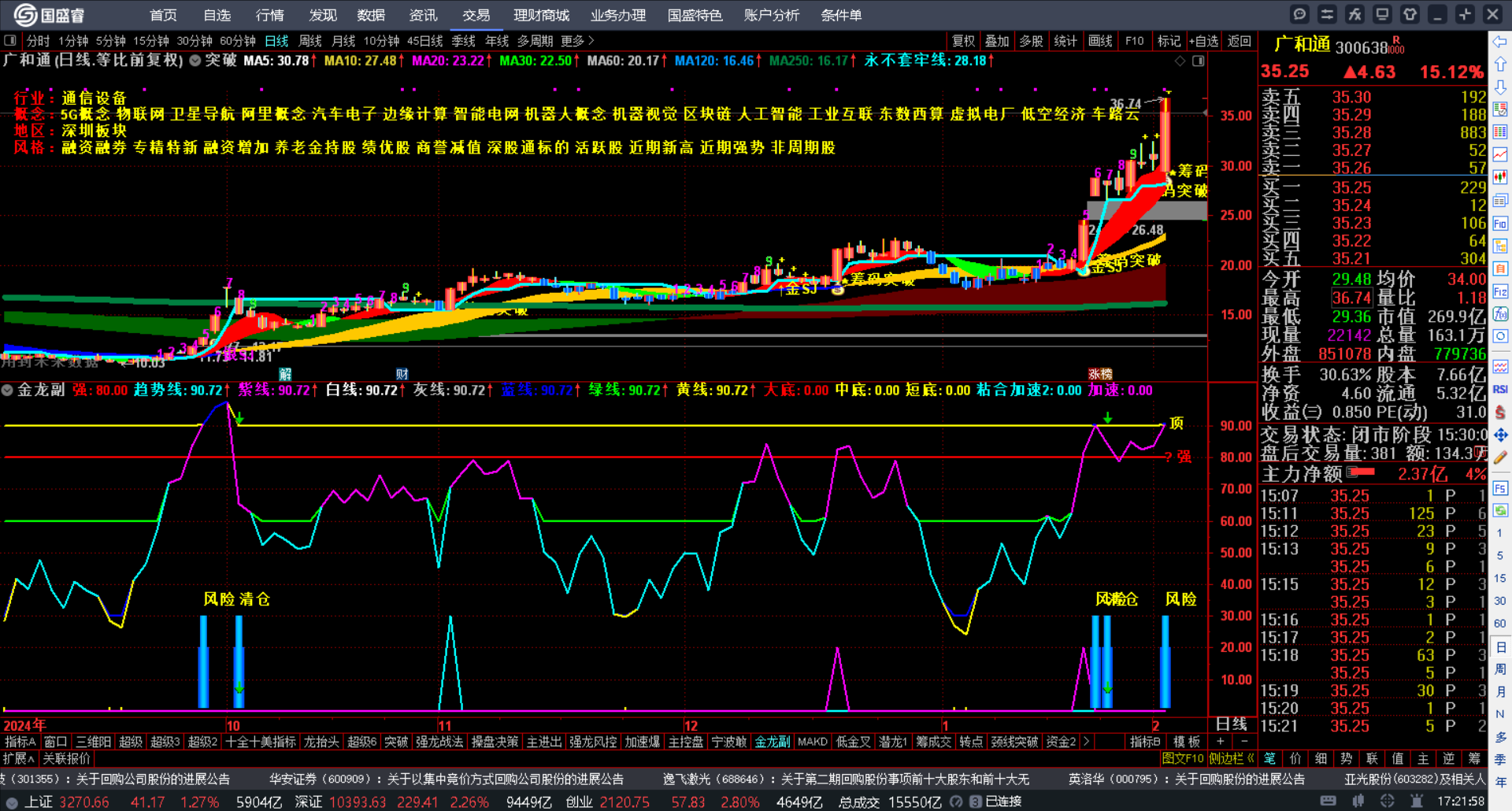Click the up arrow icon in right sidebar
This screenshot has height=811, width=1512.
point(1500,65)
